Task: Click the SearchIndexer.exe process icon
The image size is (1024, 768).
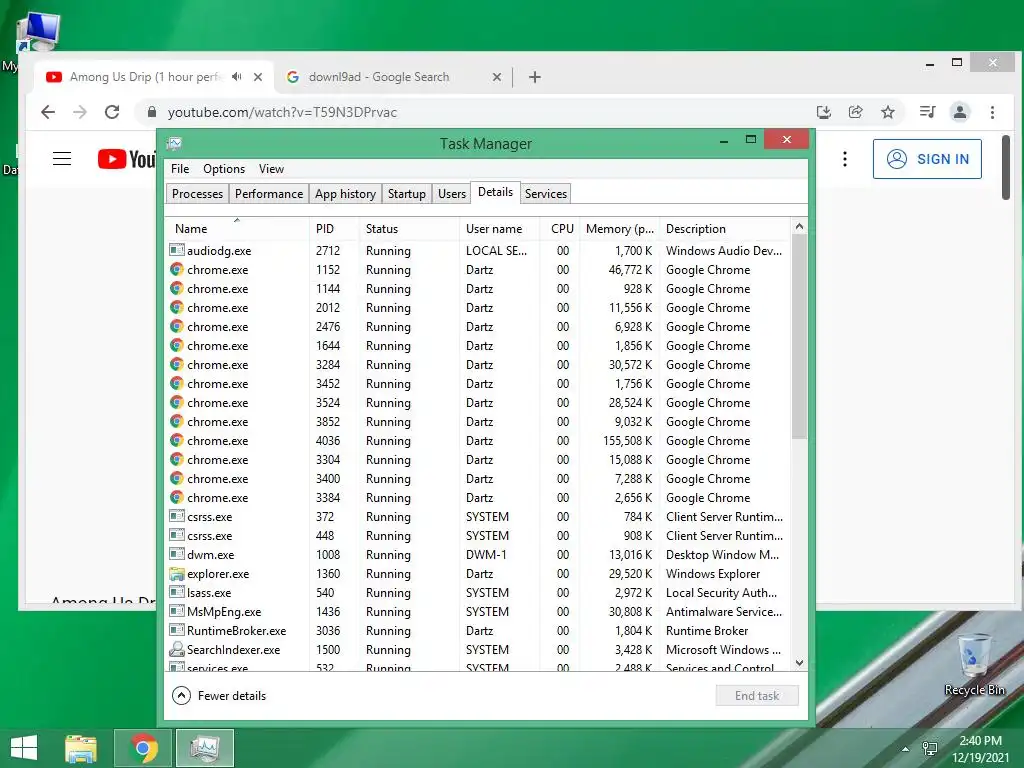Action: [x=176, y=650]
